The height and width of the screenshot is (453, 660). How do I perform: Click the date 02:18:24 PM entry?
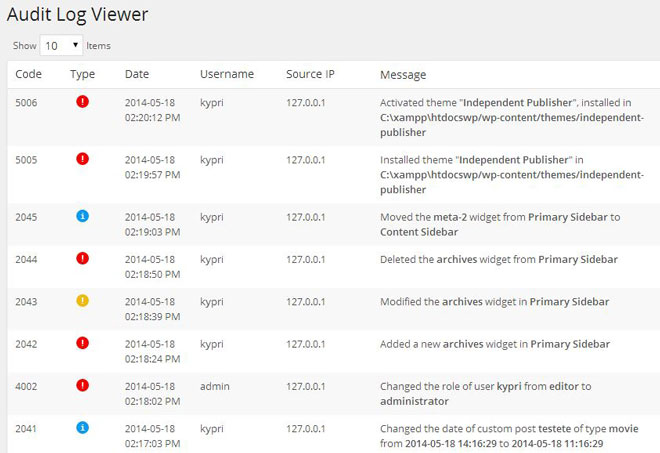152,352
